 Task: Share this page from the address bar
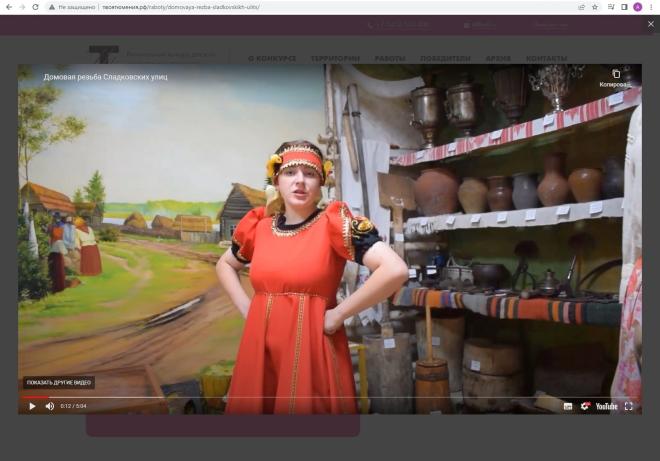coord(582,7)
